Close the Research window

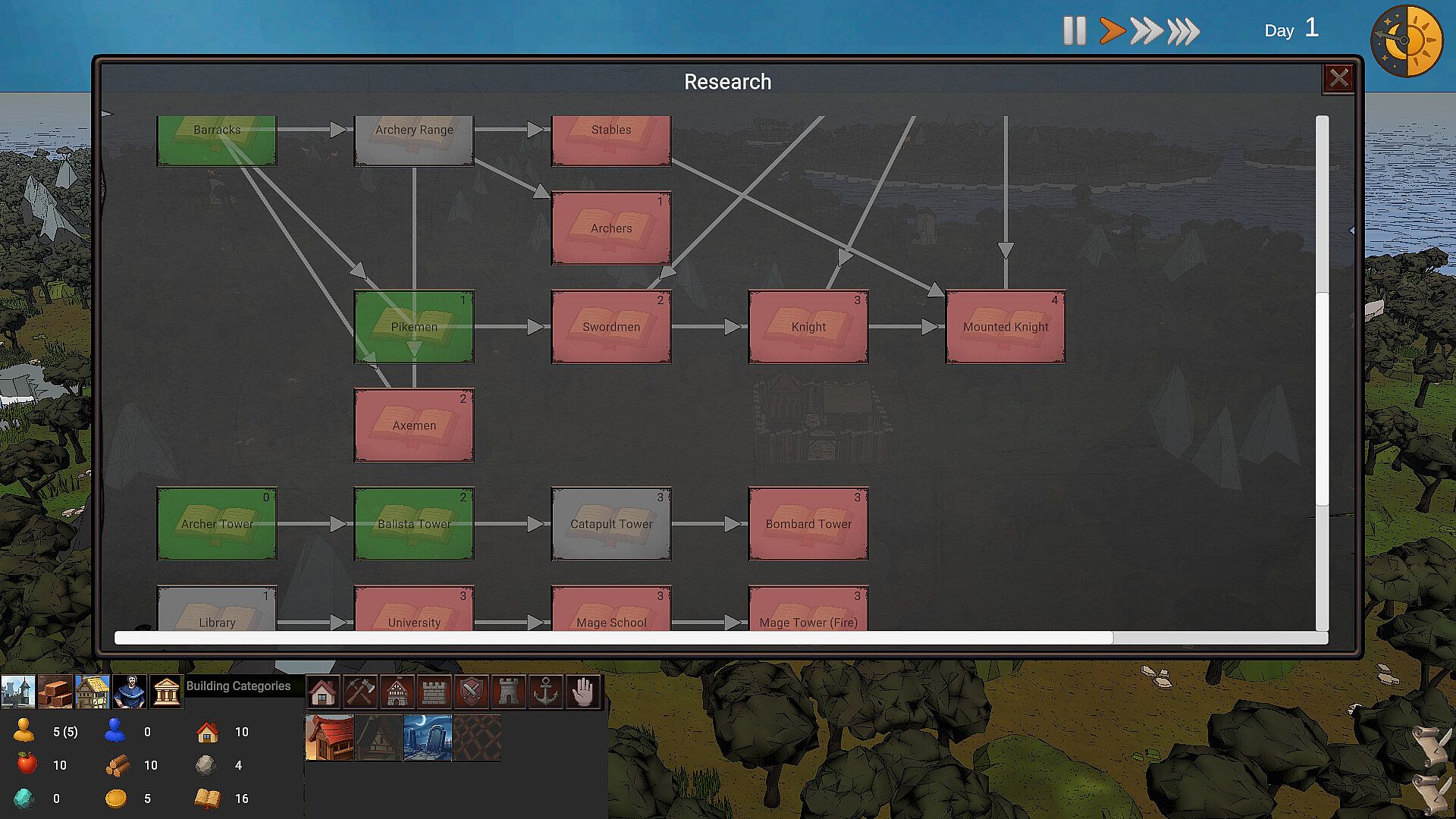pyautogui.click(x=1338, y=78)
